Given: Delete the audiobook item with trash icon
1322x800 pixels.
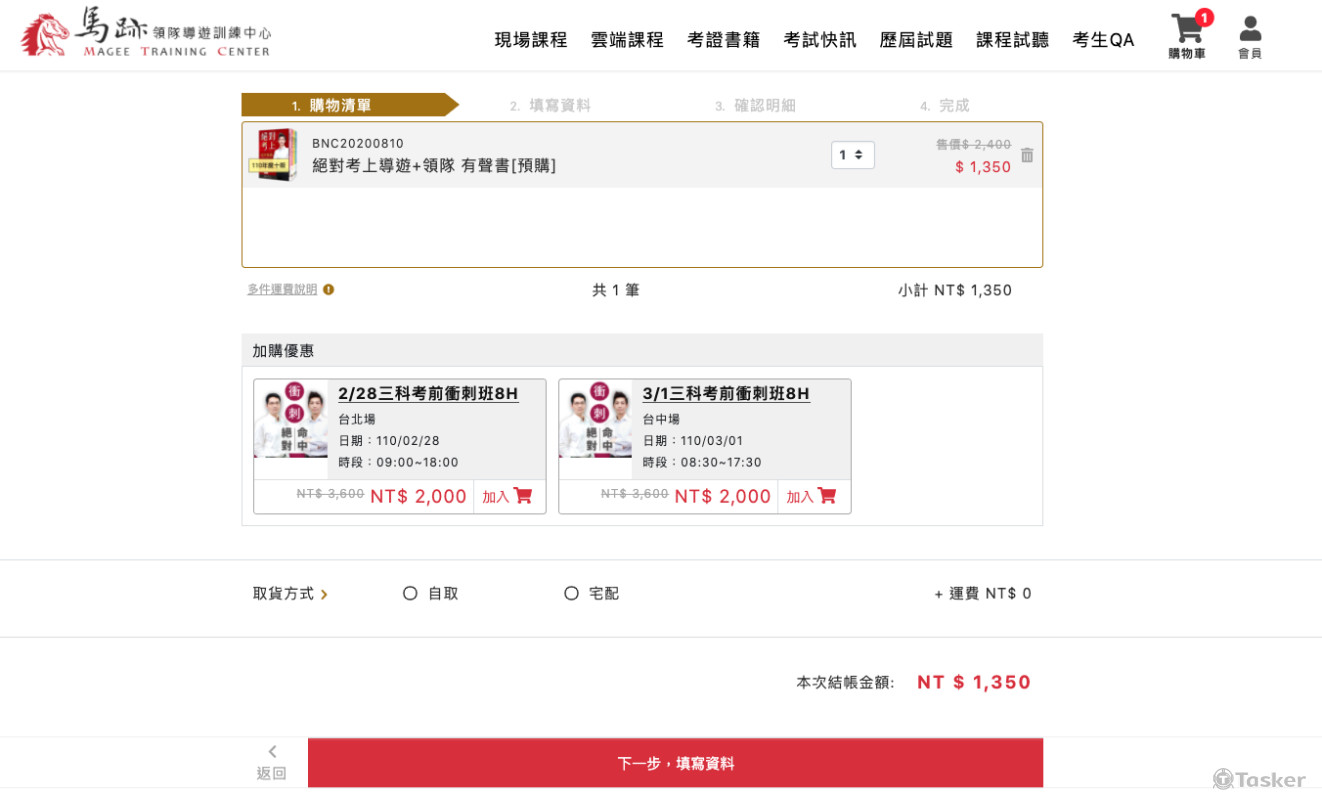Looking at the screenshot, I should pyautogui.click(x=1027, y=155).
